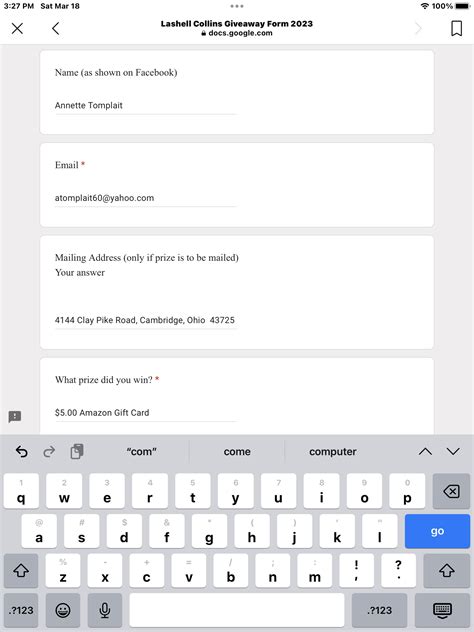Tap the clipboard paste icon
The width and height of the screenshot is (474, 632).
77,451
